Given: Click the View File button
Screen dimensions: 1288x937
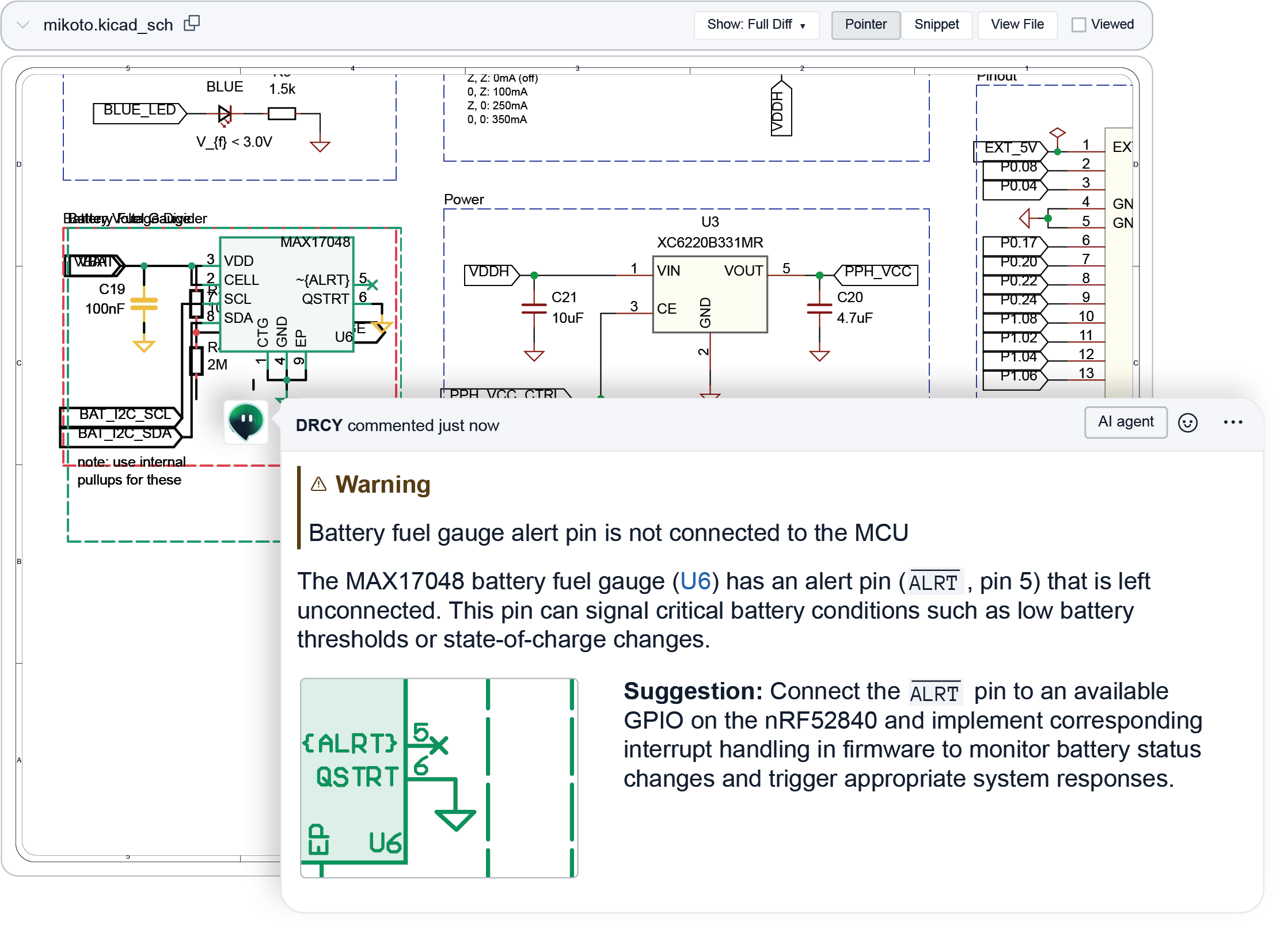Looking at the screenshot, I should pyautogui.click(x=1016, y=25).
